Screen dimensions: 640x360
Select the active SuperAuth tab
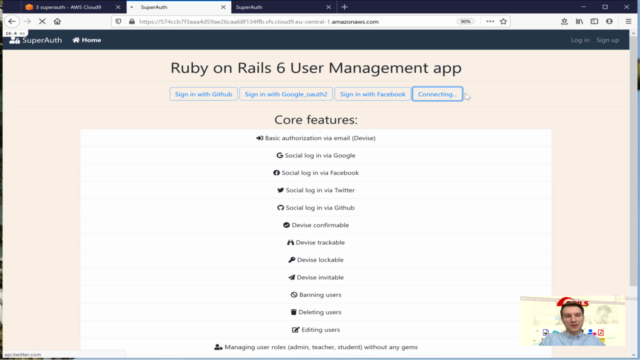coord(179,7)
